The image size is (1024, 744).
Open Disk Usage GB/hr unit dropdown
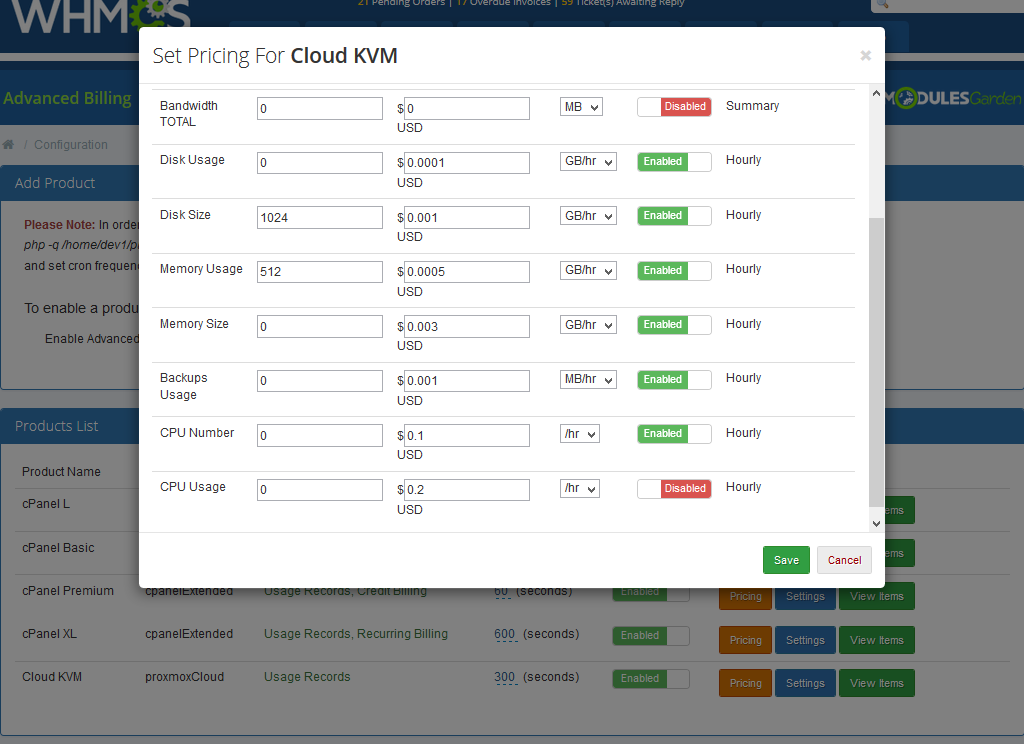pos(588,161)
